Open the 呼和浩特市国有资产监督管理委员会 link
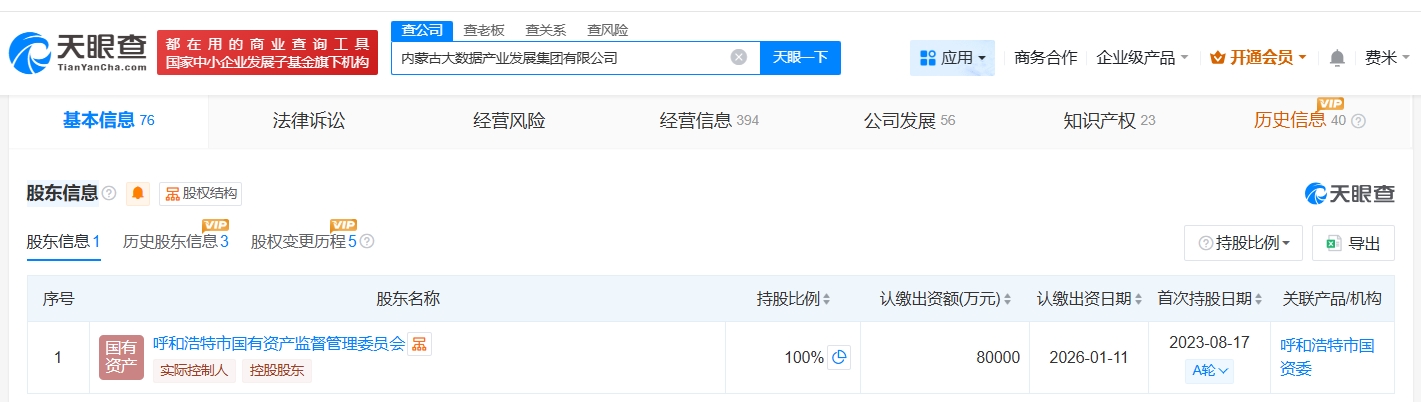Viewport: 1421px width, 402px height. [279, 344]
